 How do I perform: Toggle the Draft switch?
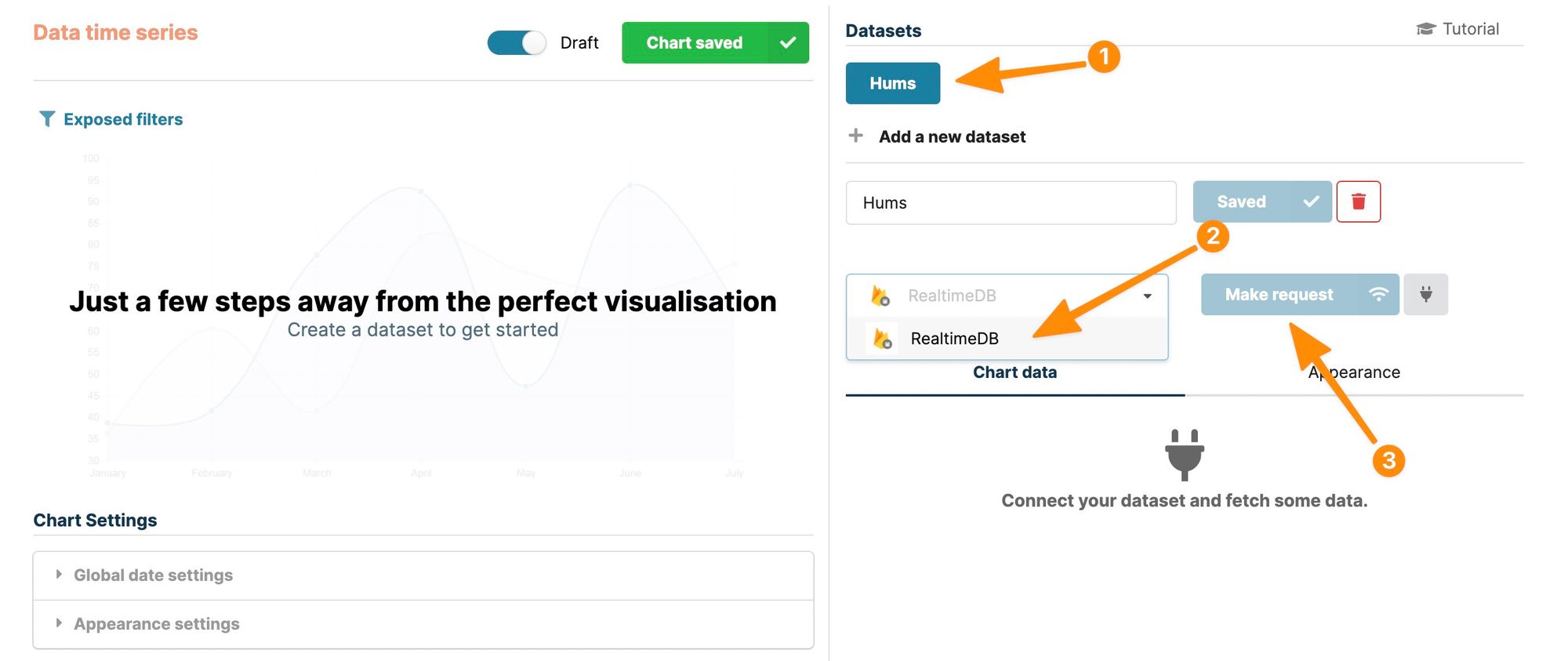[x=517, y=43]
